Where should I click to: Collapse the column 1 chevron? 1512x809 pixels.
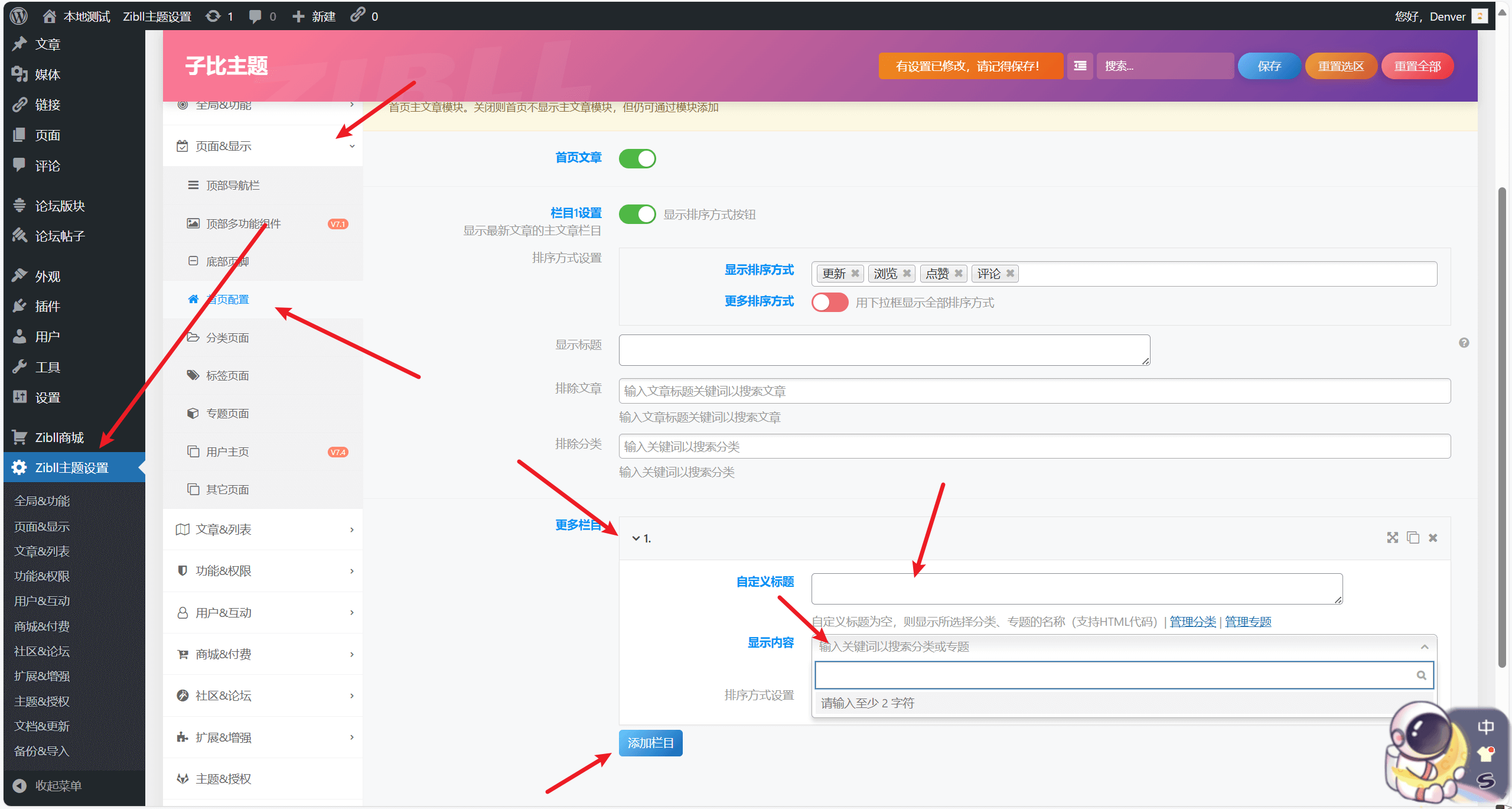point(636,538)
